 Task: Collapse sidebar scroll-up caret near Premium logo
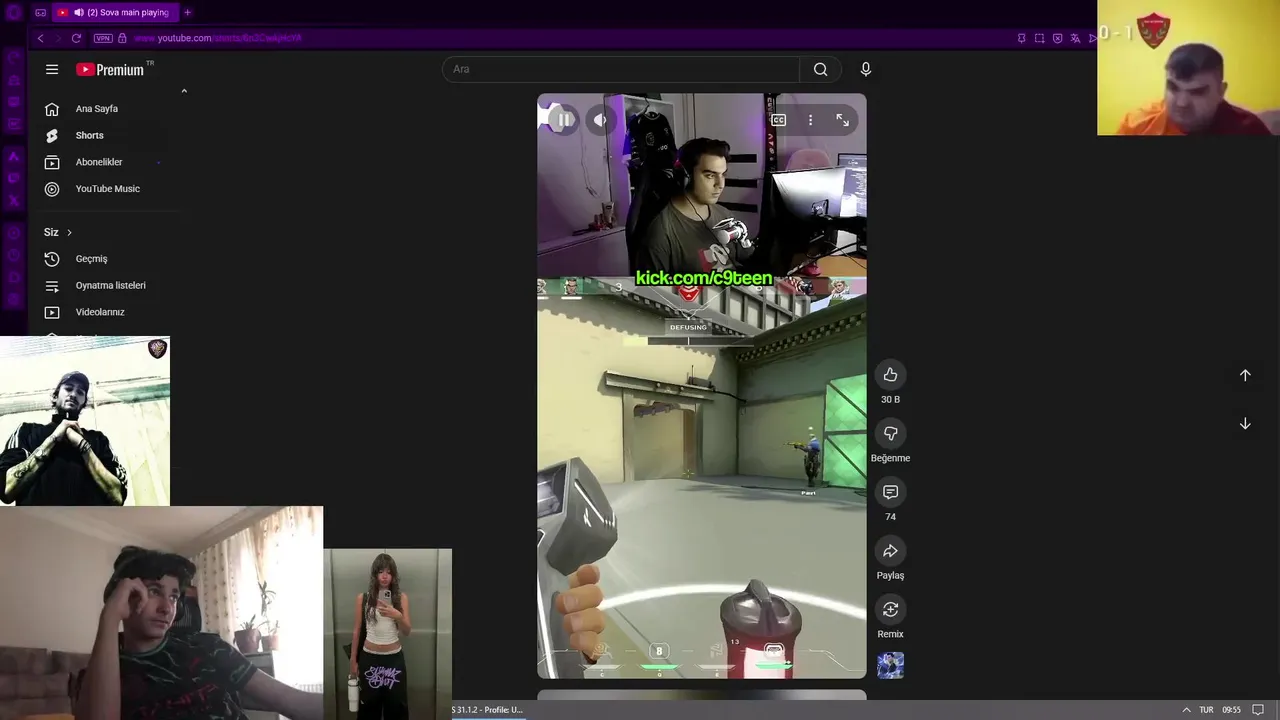[184, 91]
